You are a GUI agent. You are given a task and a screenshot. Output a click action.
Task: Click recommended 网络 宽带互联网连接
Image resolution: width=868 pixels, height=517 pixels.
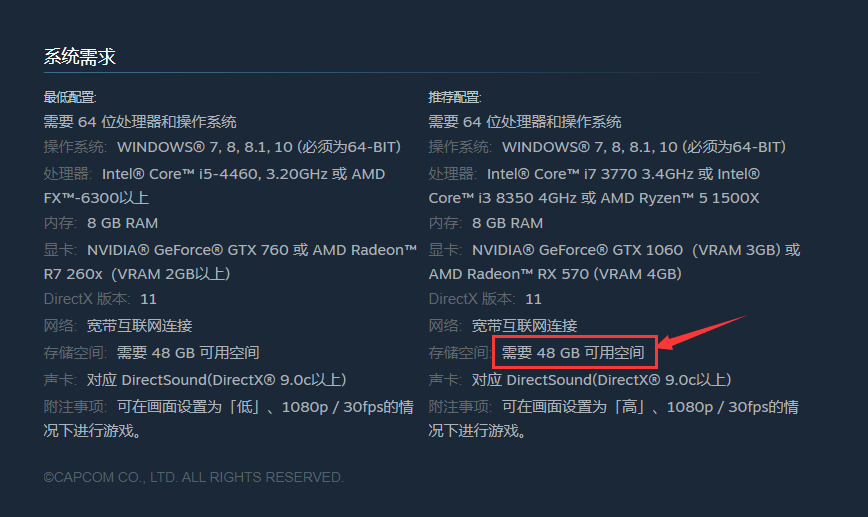coord(503,326)
